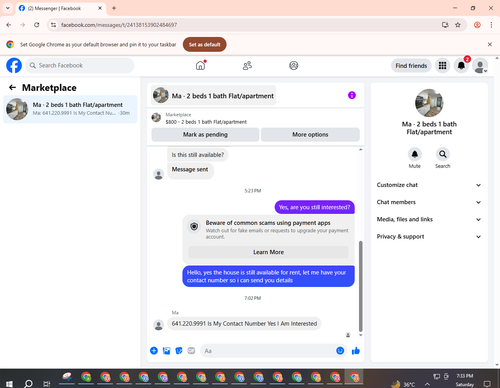Click the sender avatar beside contact number message
The image size is (500, 388).
(159, 325)
